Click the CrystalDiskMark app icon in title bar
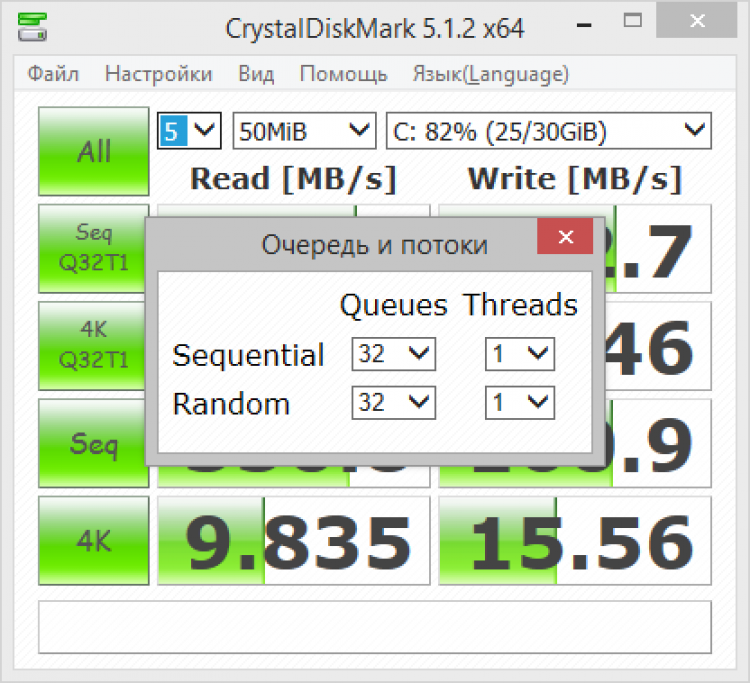Viewport: 750px width, 683px height. pos(32,27)
